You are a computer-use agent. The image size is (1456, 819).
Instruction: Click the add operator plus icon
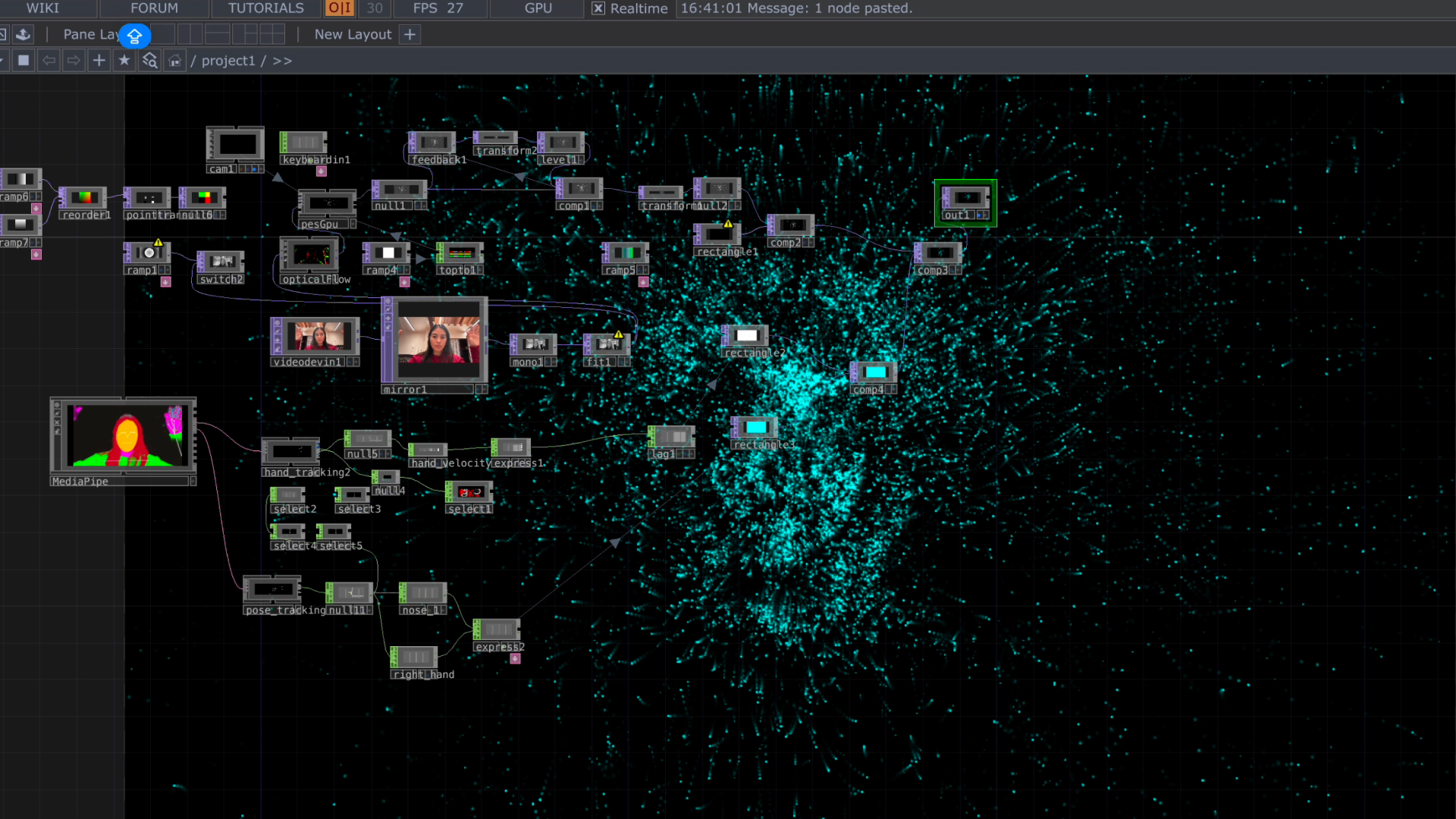[x=99, y=61]
